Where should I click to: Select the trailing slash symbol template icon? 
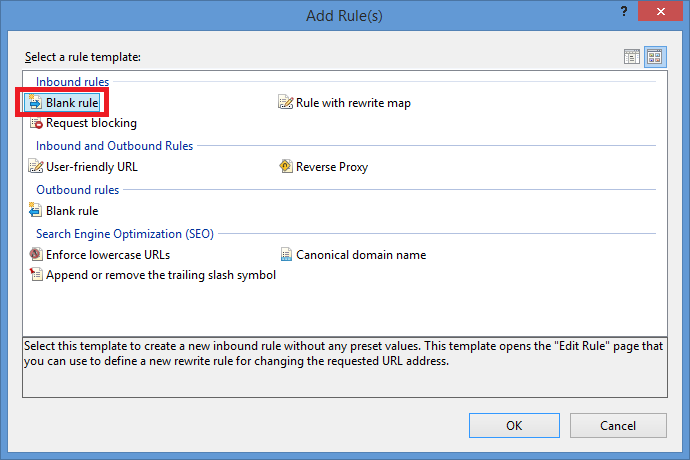[x=36, y=275]
